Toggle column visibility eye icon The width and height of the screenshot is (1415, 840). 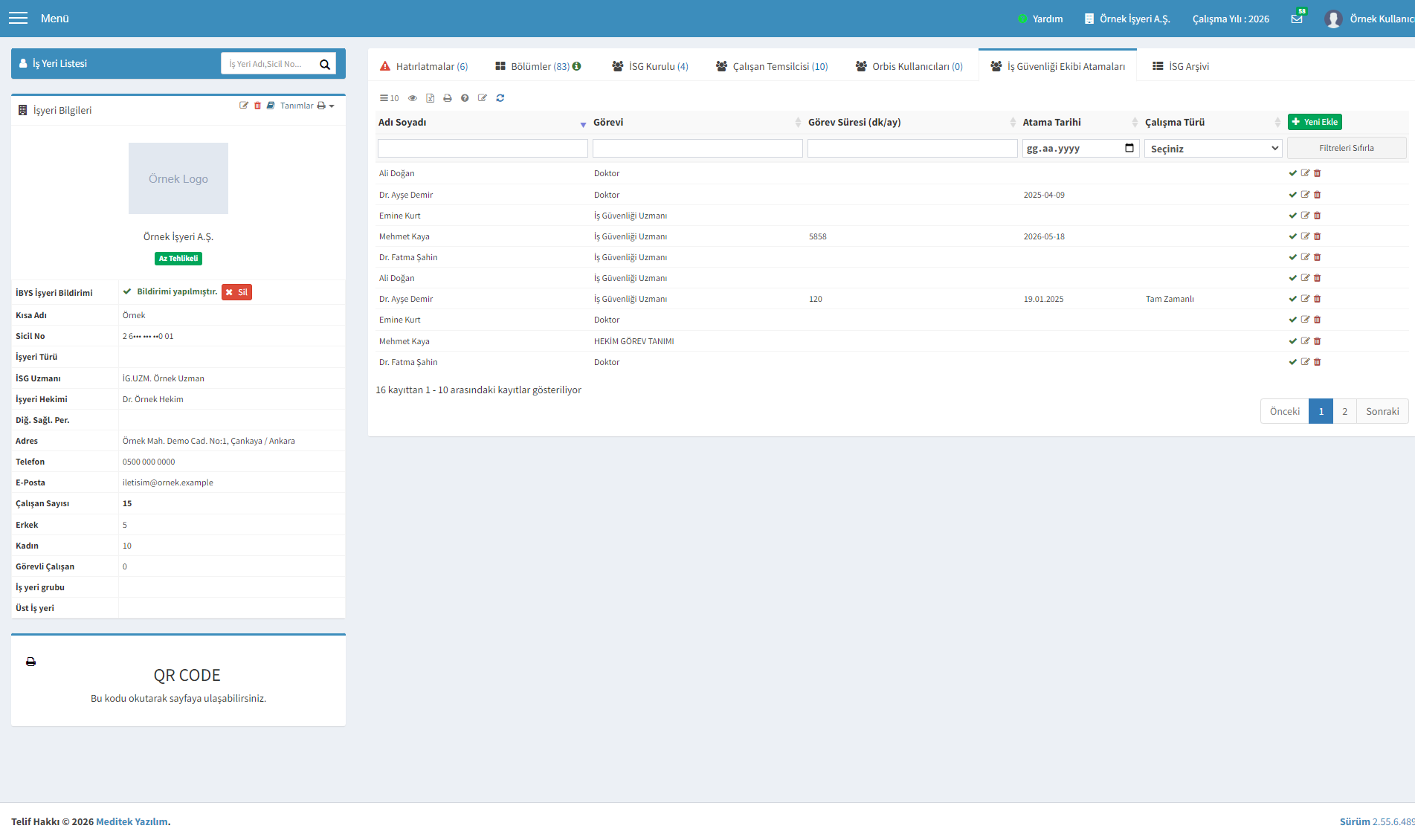(413, 98)
